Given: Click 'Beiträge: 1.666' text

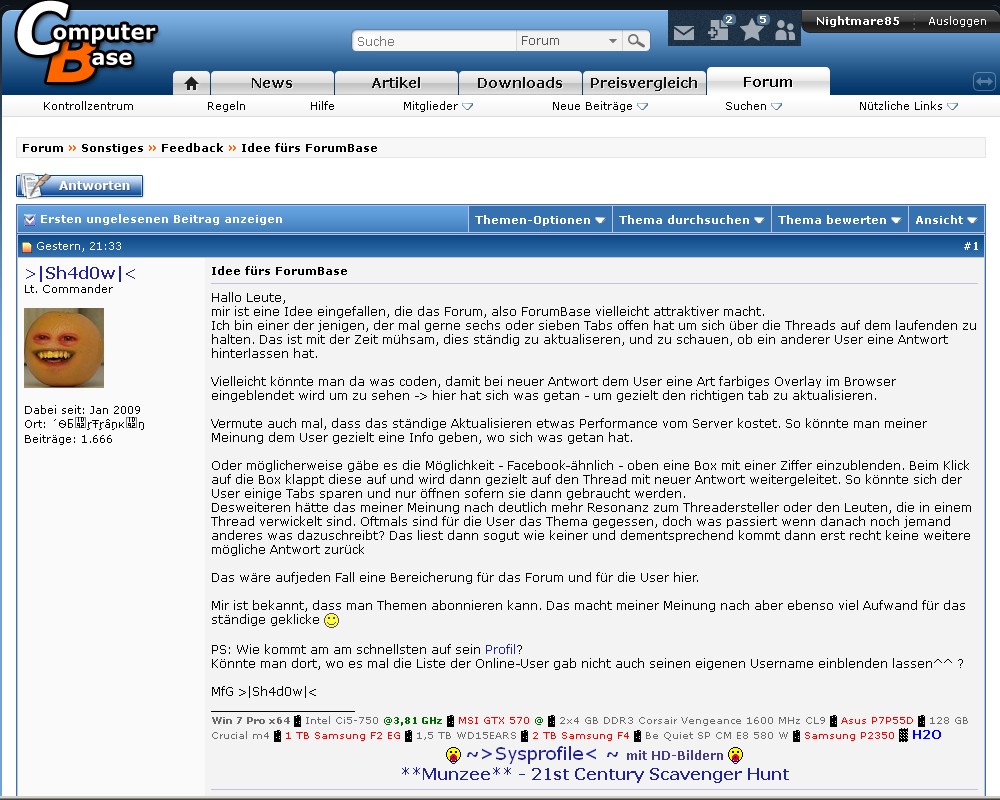Looking at the screenshot, I should click(x=68, y=440).
